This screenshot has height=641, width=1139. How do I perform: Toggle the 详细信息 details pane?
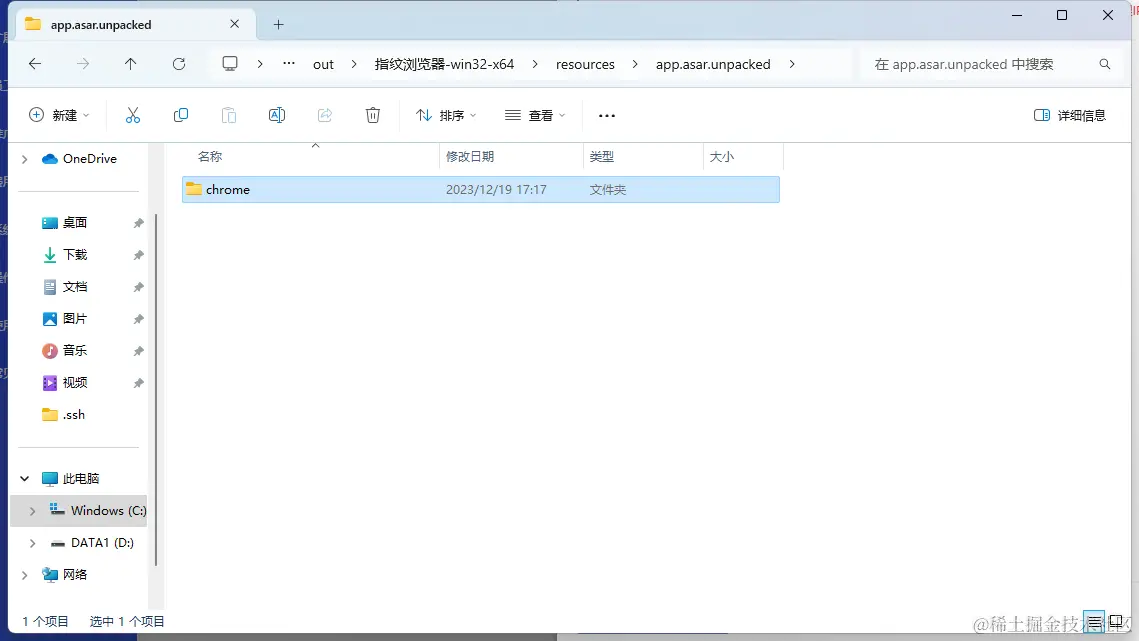pyautogui.click(x=1069, y=115)
